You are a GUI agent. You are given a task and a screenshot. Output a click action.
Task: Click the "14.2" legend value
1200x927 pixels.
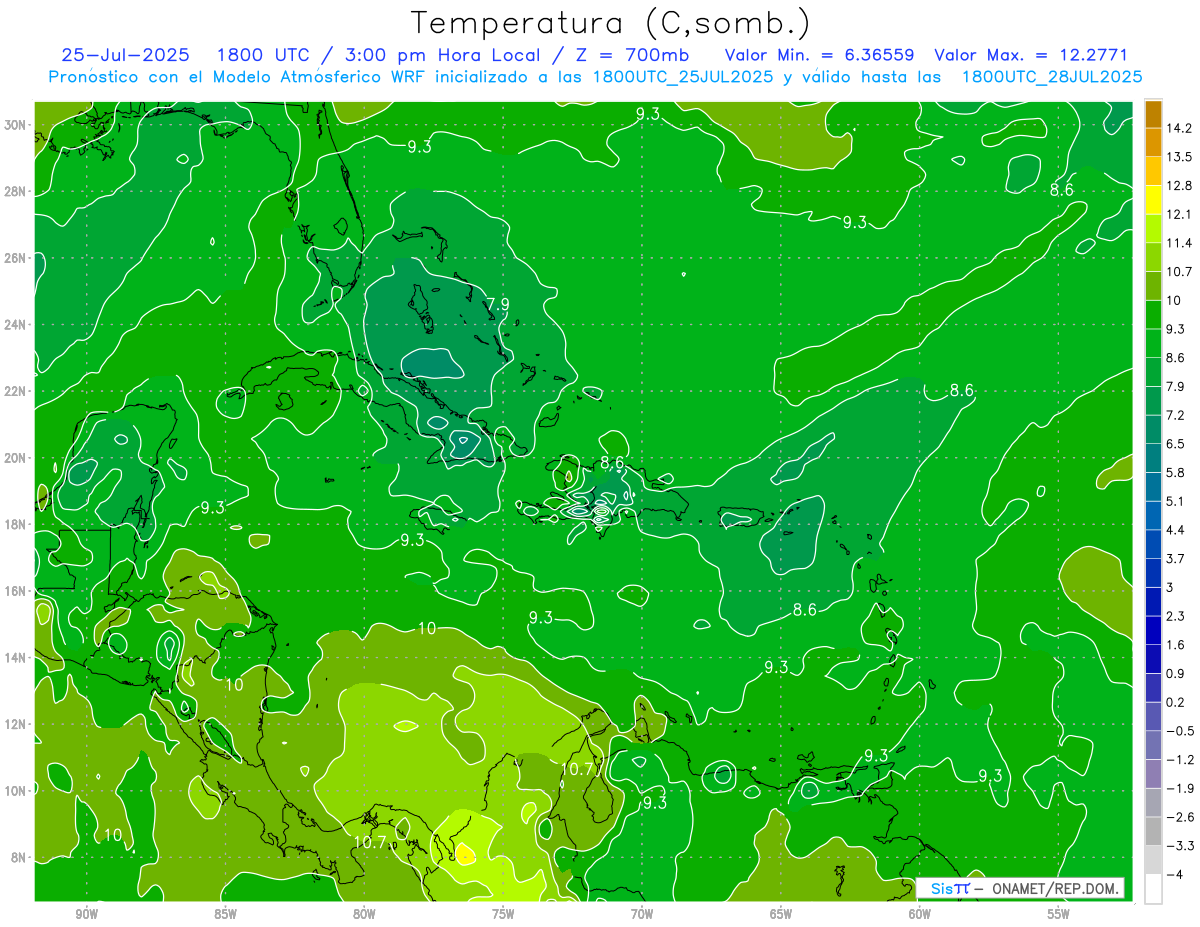[1178, 128]
